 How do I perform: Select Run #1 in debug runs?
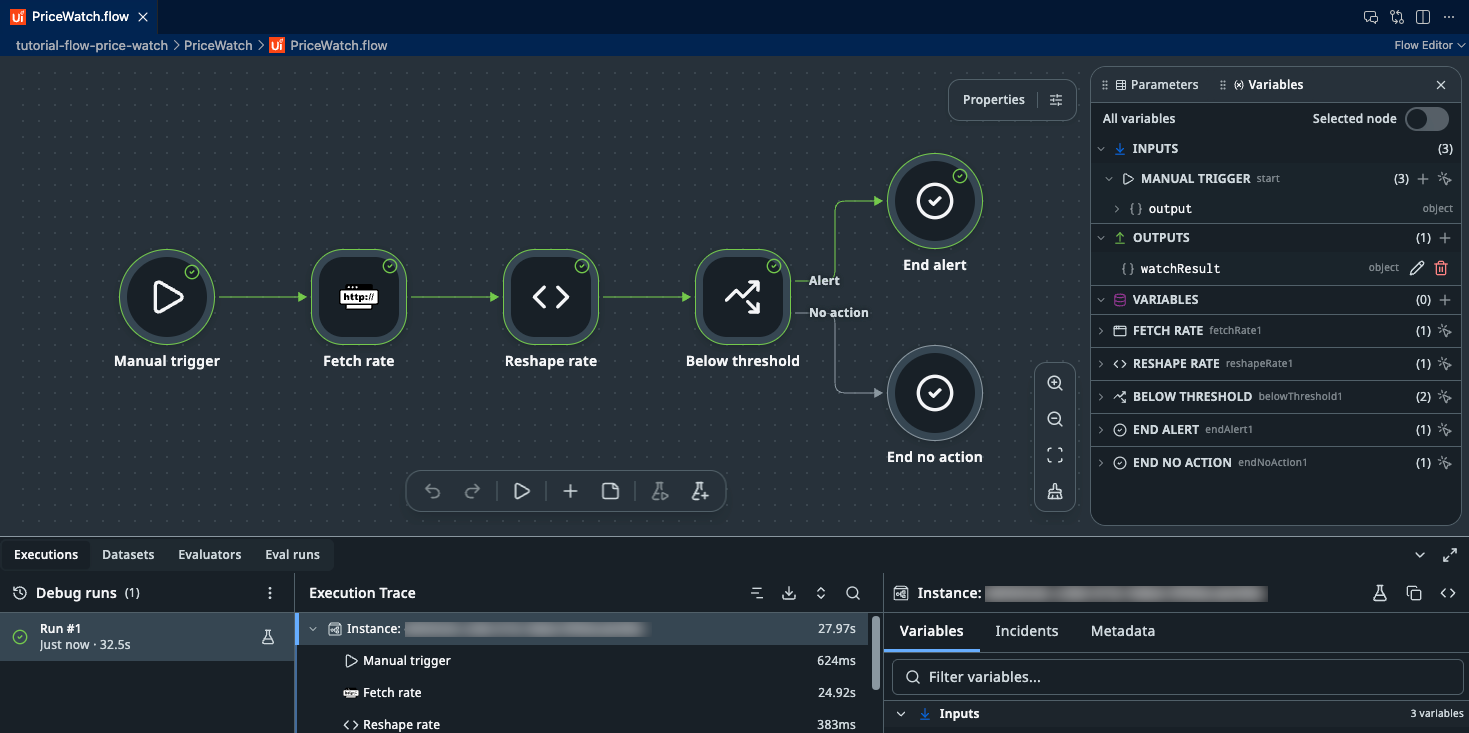[x=147, y=636]
